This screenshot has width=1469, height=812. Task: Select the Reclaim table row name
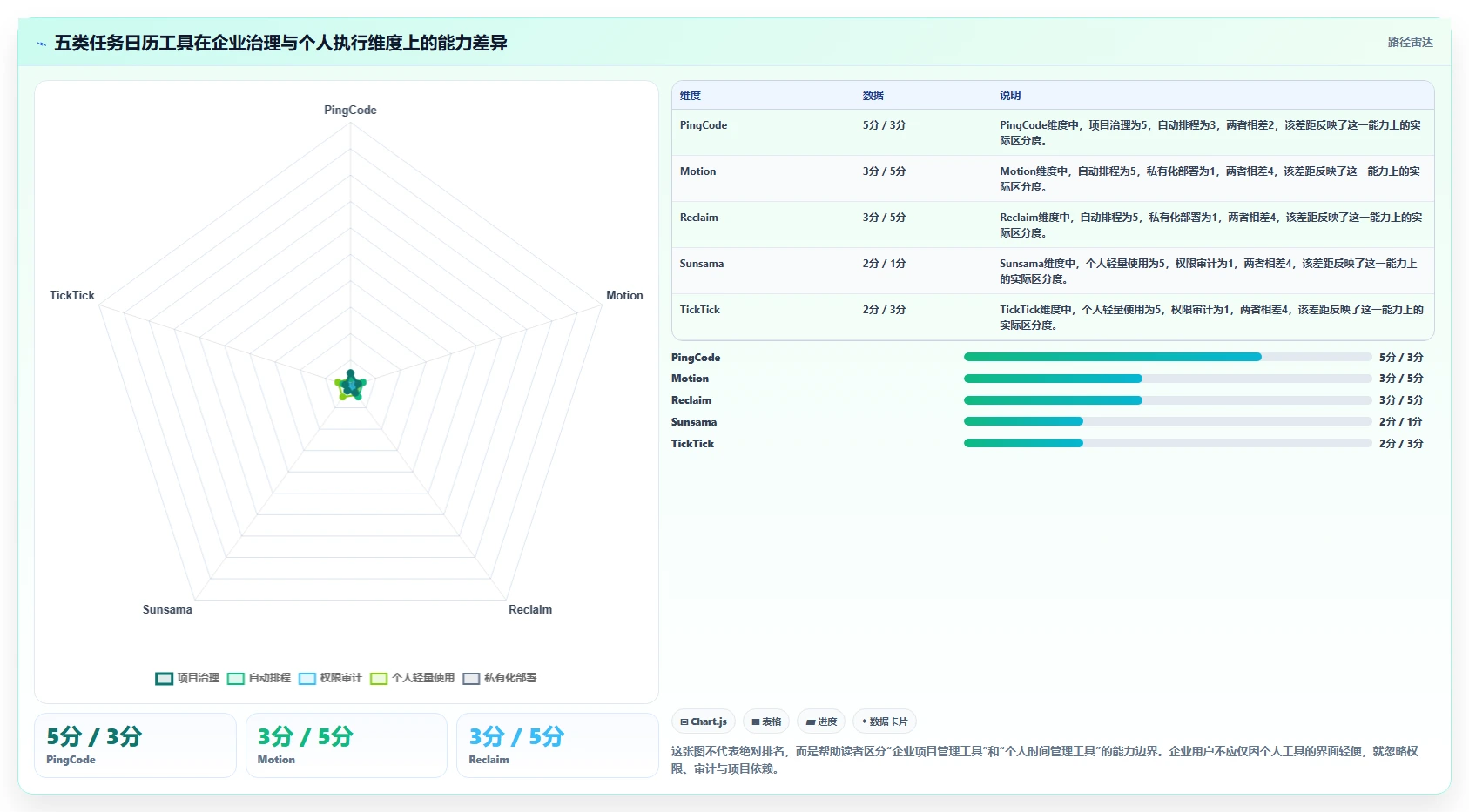point(699,218)
